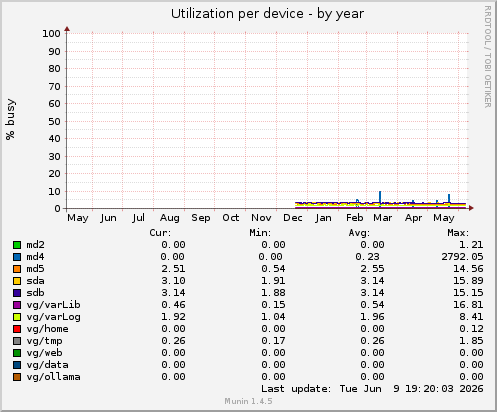The image size is (497, 412).
Task: Click the sda yellow color swatch
Action: pyautogui.click(x=17, y=281)
